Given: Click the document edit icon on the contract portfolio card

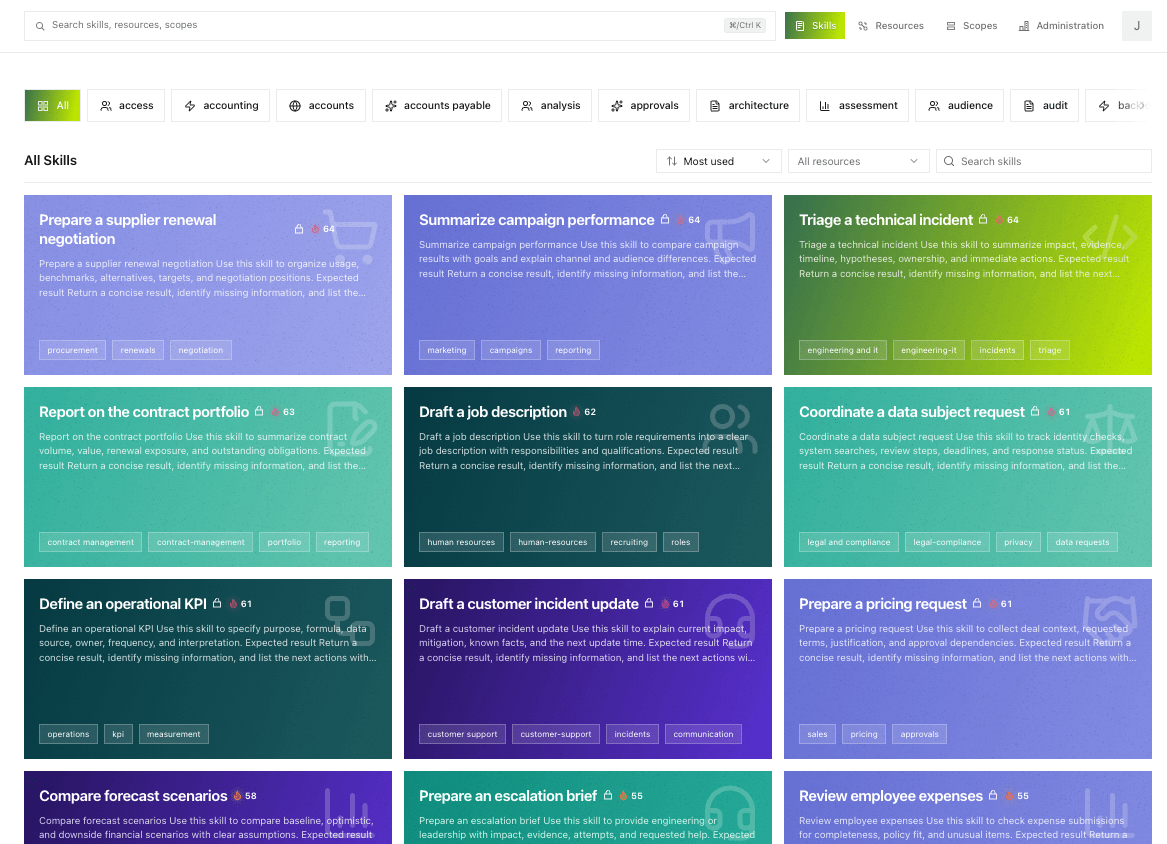Looking at the screenshot, I should click(350, 427).
